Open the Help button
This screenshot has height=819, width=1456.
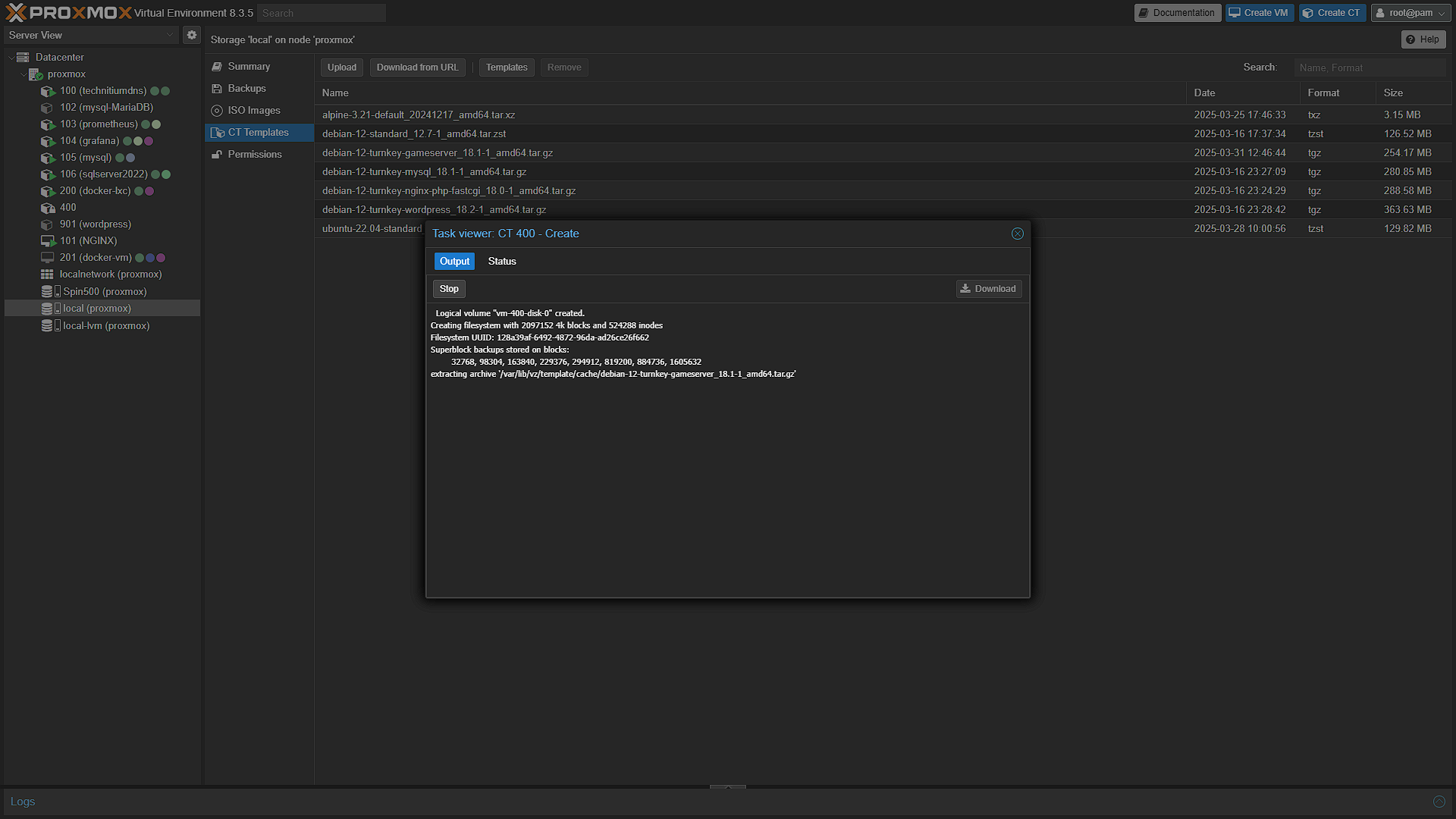[1423, 39]
